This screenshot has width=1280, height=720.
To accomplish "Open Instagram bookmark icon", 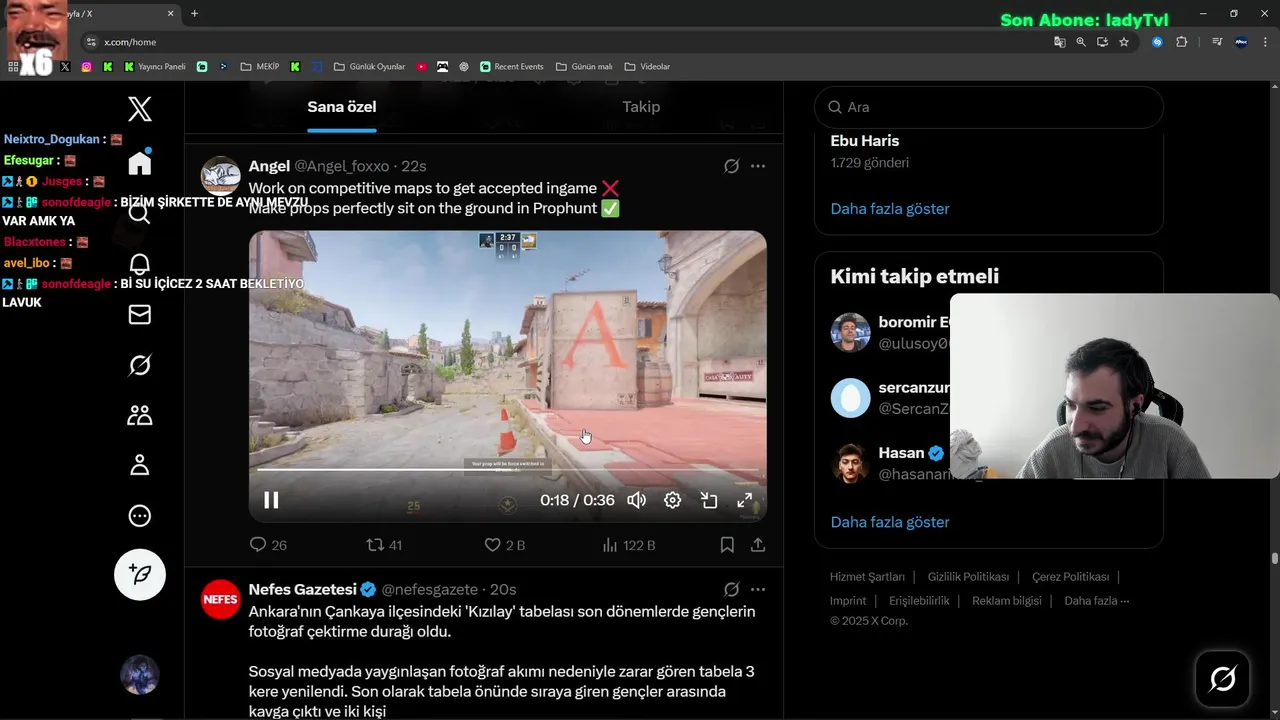I will pos(86,67).
